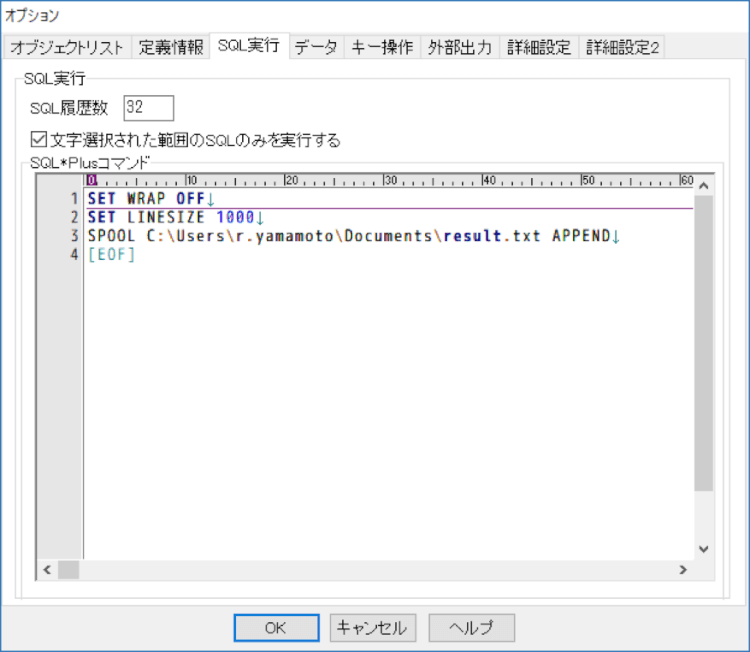Click the editor column ruler at 30
This screenshot has height=652, width=750.
[x=387, y=181]
